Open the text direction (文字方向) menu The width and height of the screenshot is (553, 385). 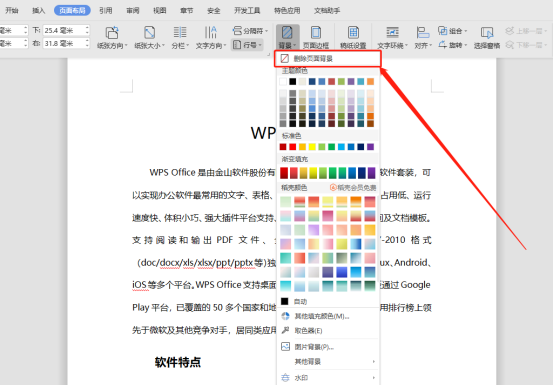pos(211,37)
